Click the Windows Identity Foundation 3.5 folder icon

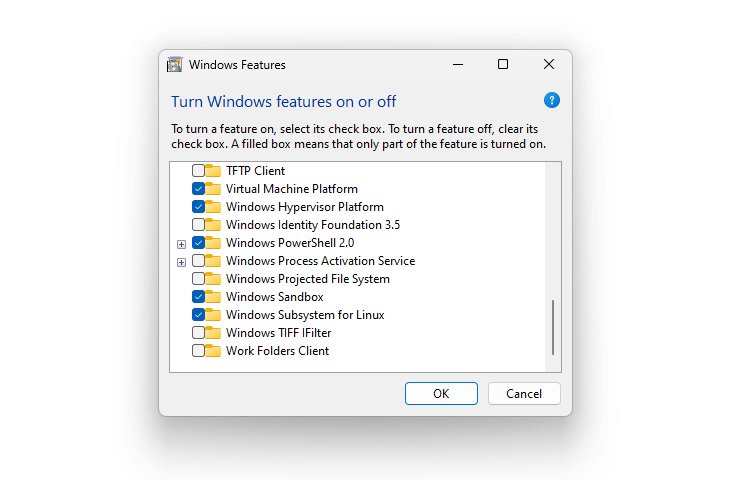(x=213, y=225)
